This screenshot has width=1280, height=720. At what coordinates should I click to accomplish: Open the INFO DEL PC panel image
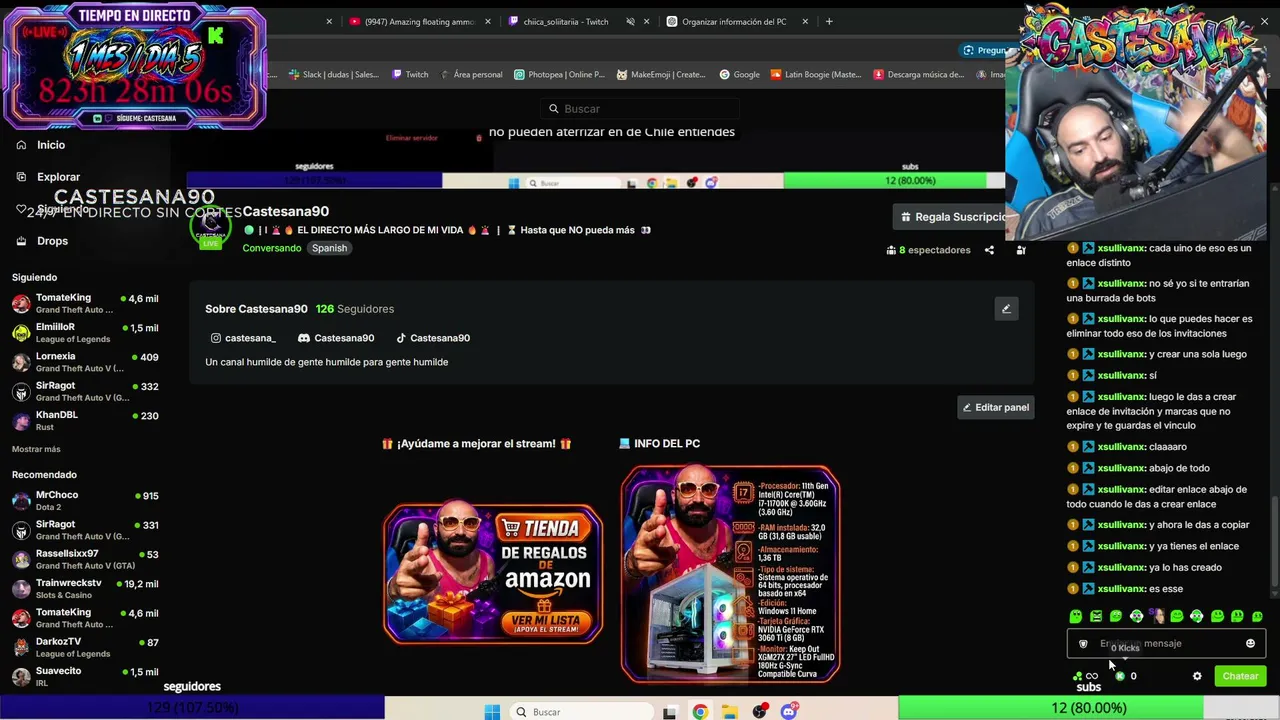730,573
